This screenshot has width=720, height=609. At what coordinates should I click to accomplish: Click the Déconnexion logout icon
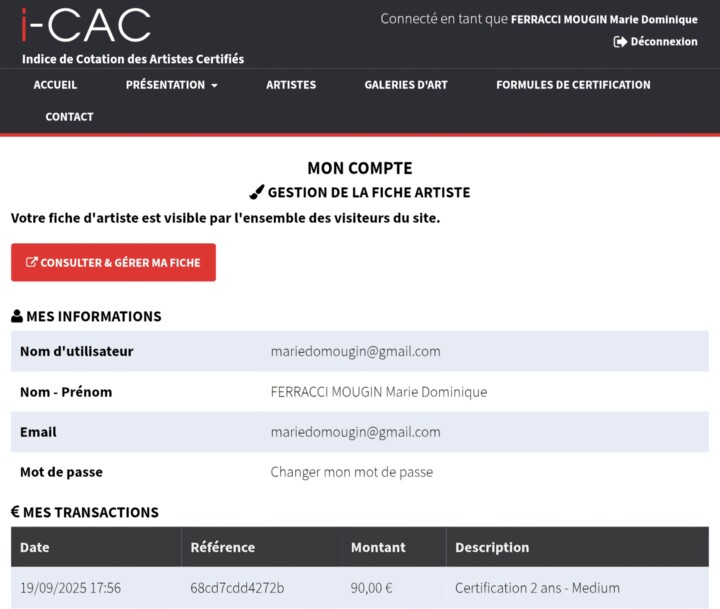pyautogui.click(x=620, y=42)
